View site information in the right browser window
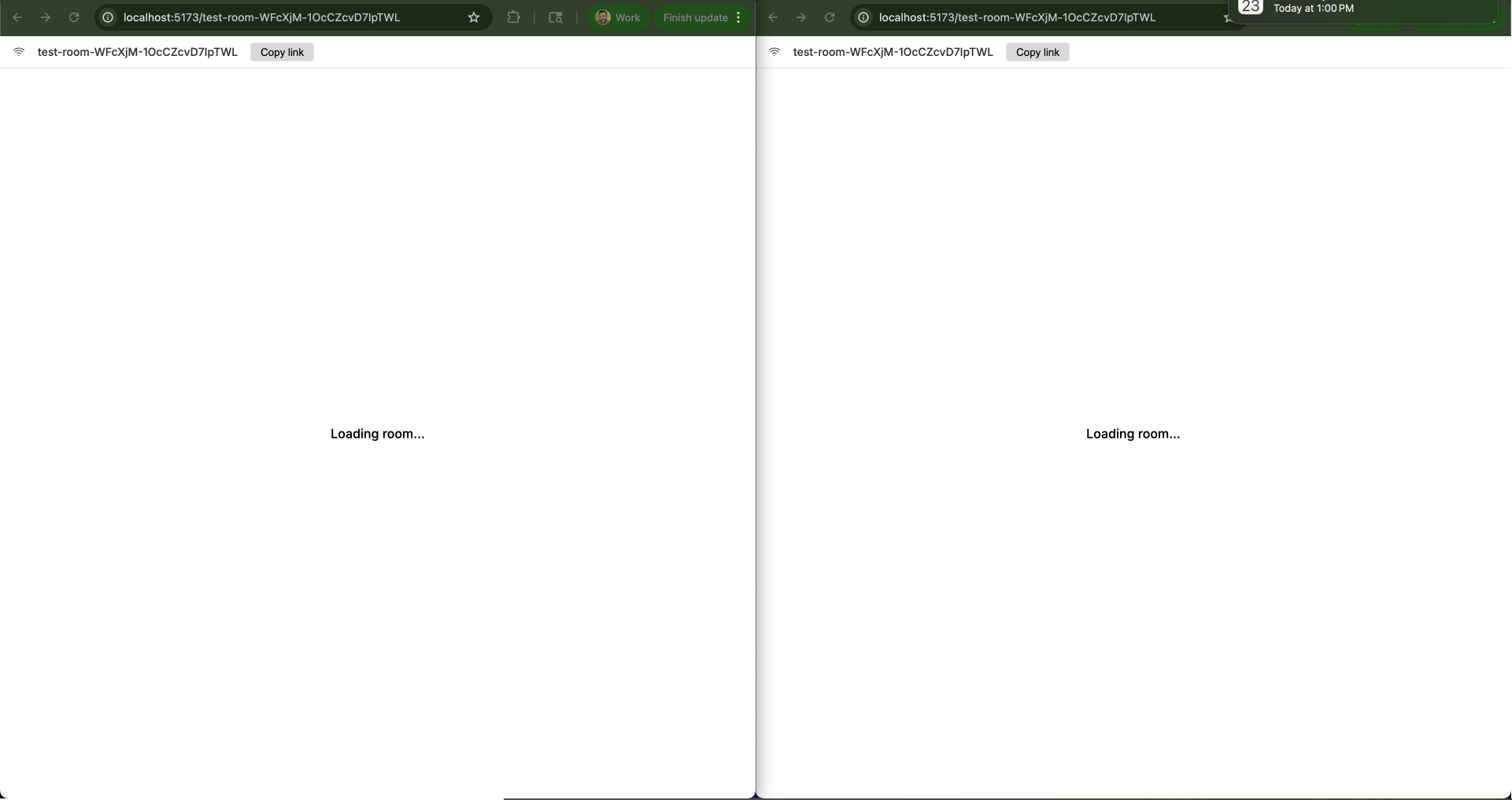The image size is (1512, 800). point(864,17)
